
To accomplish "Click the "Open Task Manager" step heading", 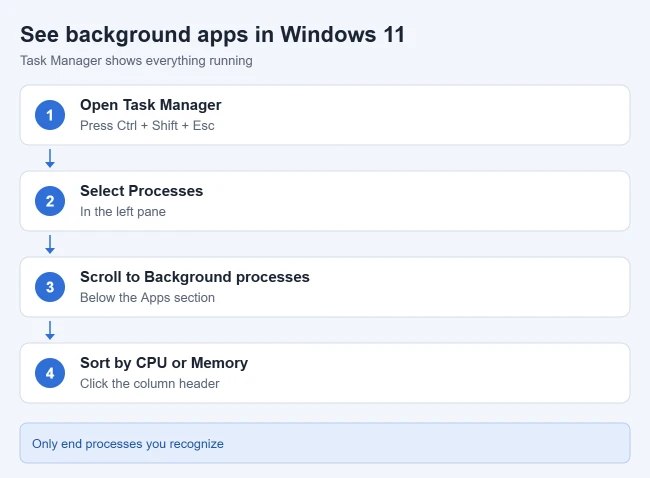I will (150, 105).
